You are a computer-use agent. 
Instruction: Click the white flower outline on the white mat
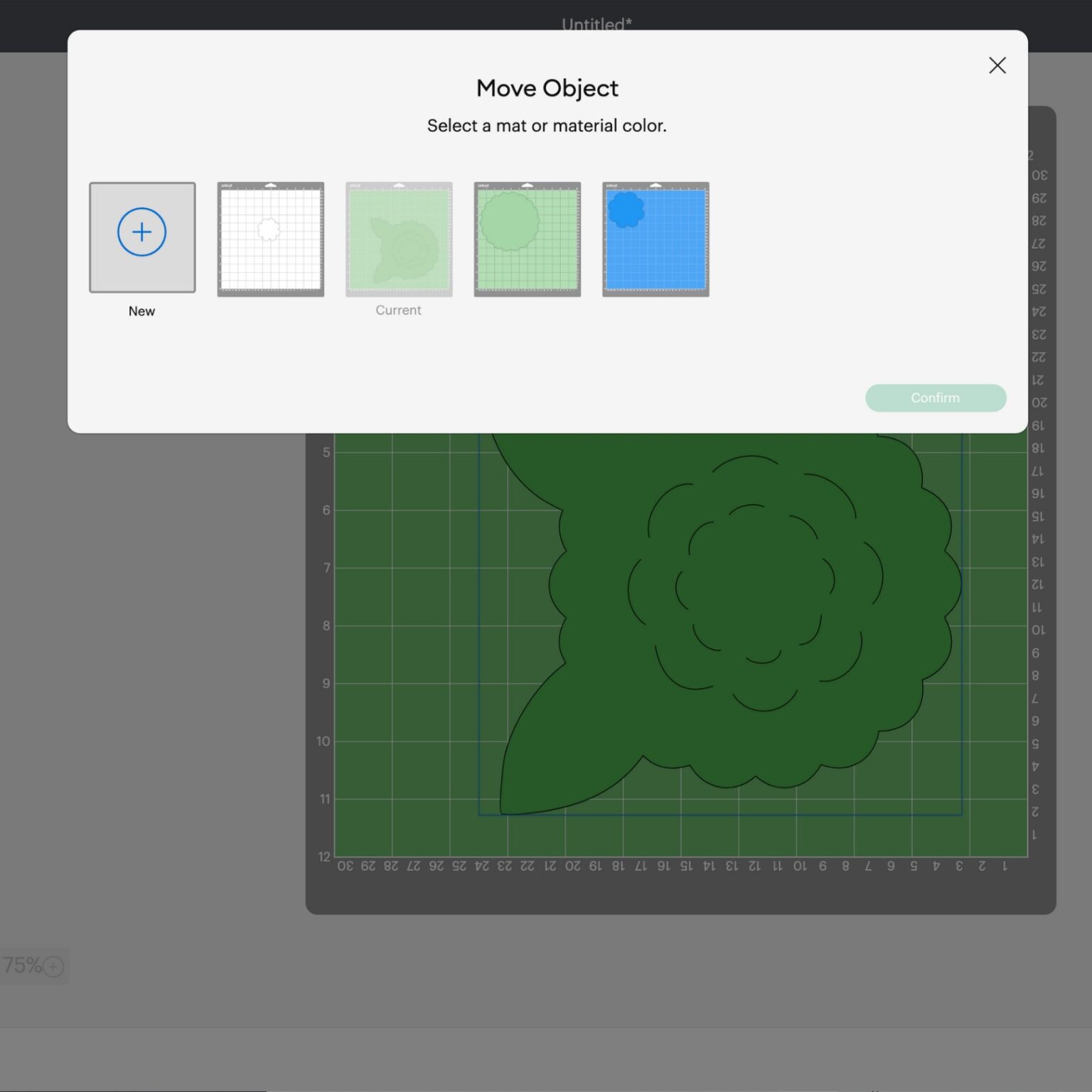coord(270,229)
